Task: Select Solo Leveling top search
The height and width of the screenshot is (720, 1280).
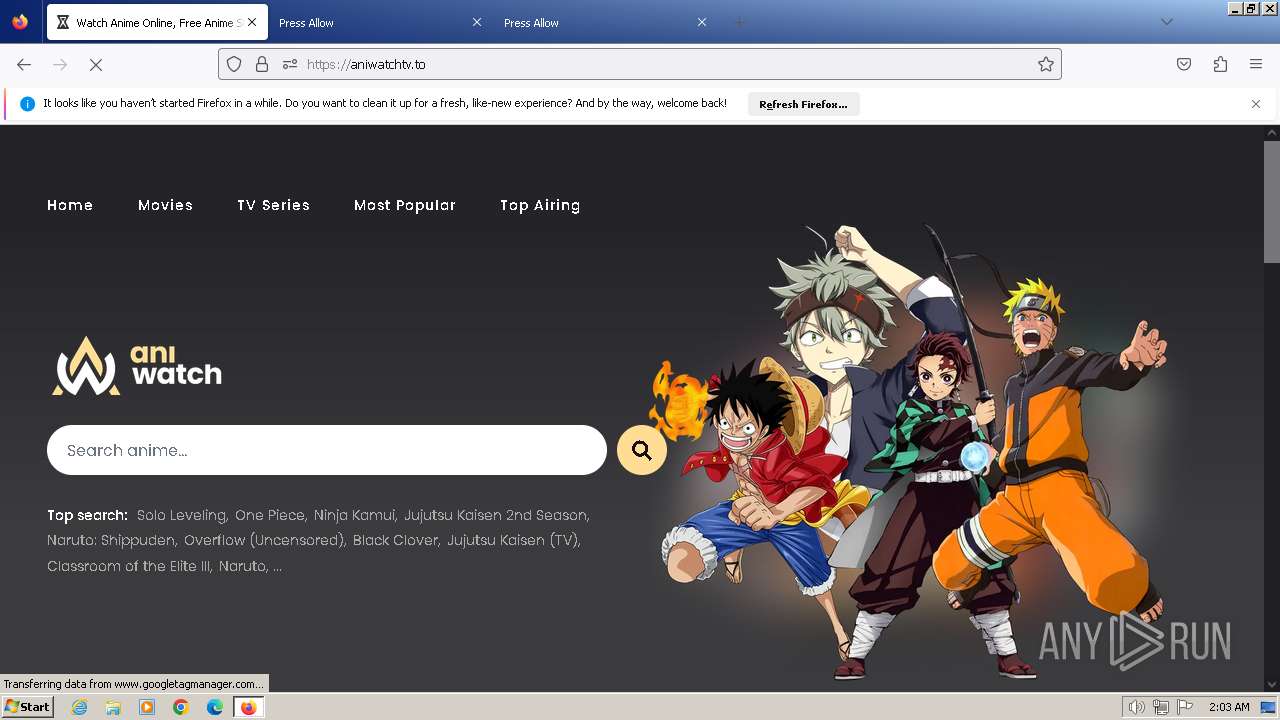Action: tap(181, 515)
